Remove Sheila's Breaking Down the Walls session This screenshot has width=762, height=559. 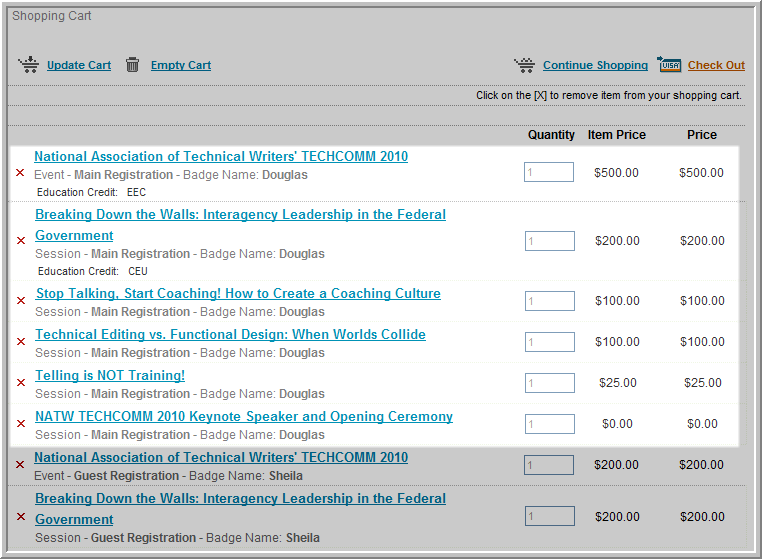pyautogui.click(x=21, y=516)
